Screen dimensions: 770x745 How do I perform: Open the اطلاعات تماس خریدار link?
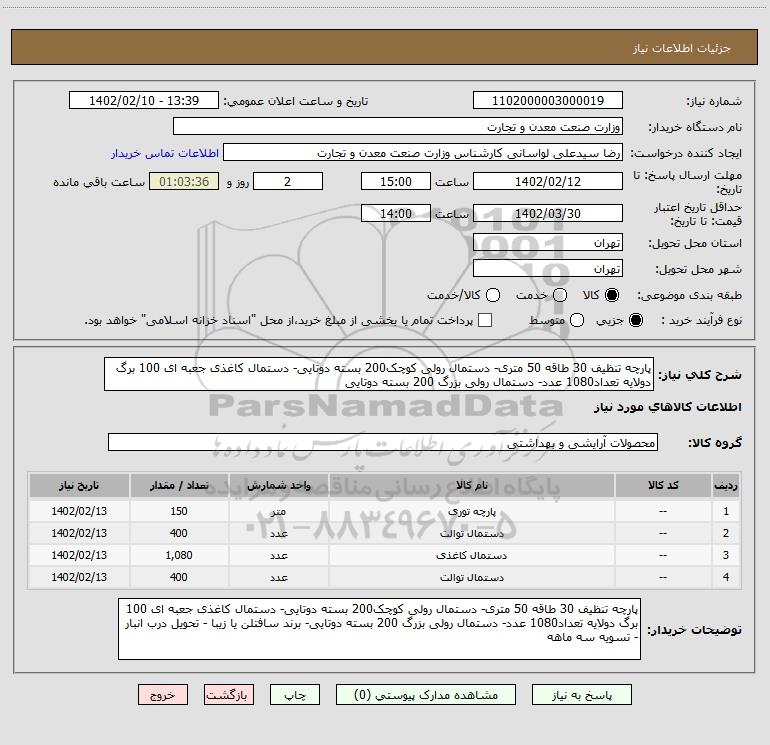click(165, 153)
